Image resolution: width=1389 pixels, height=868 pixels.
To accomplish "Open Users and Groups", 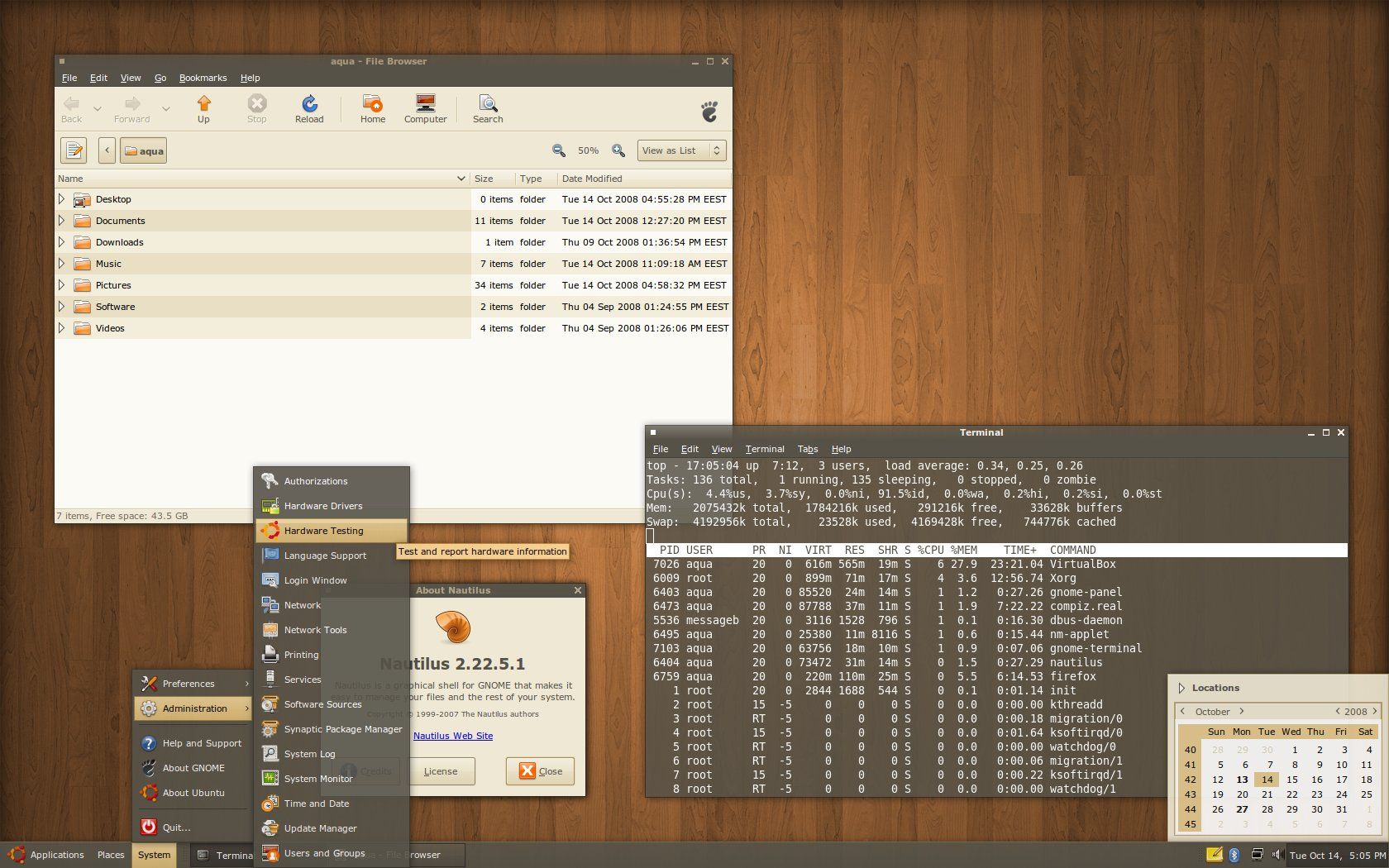I will coord(332,853).
